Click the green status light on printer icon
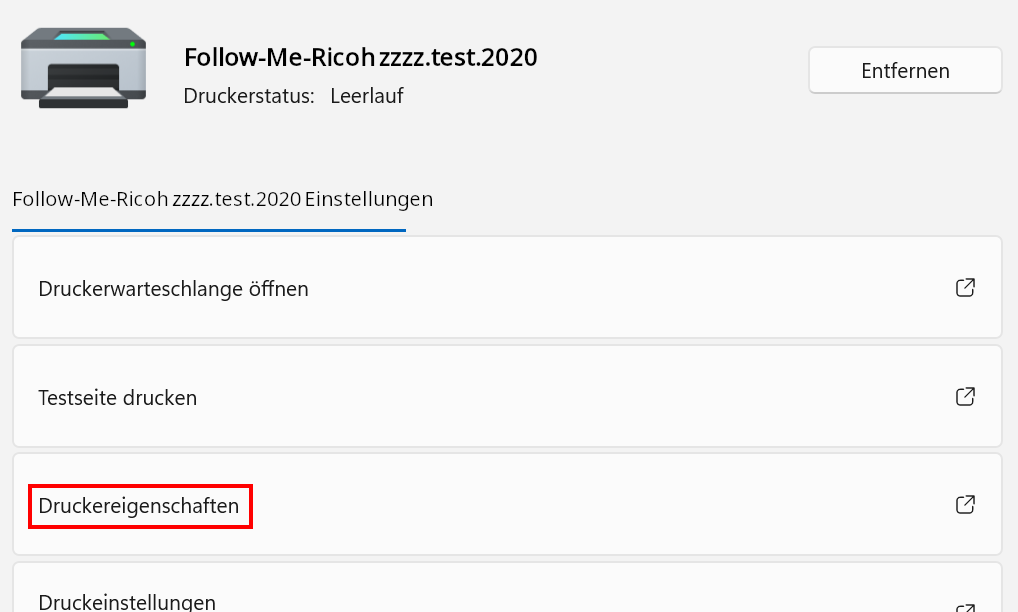 [x=131, y=44]
